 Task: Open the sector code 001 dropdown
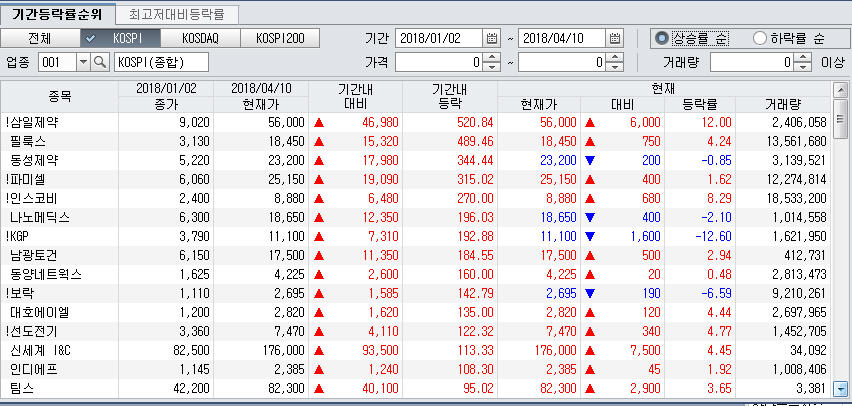83,62
